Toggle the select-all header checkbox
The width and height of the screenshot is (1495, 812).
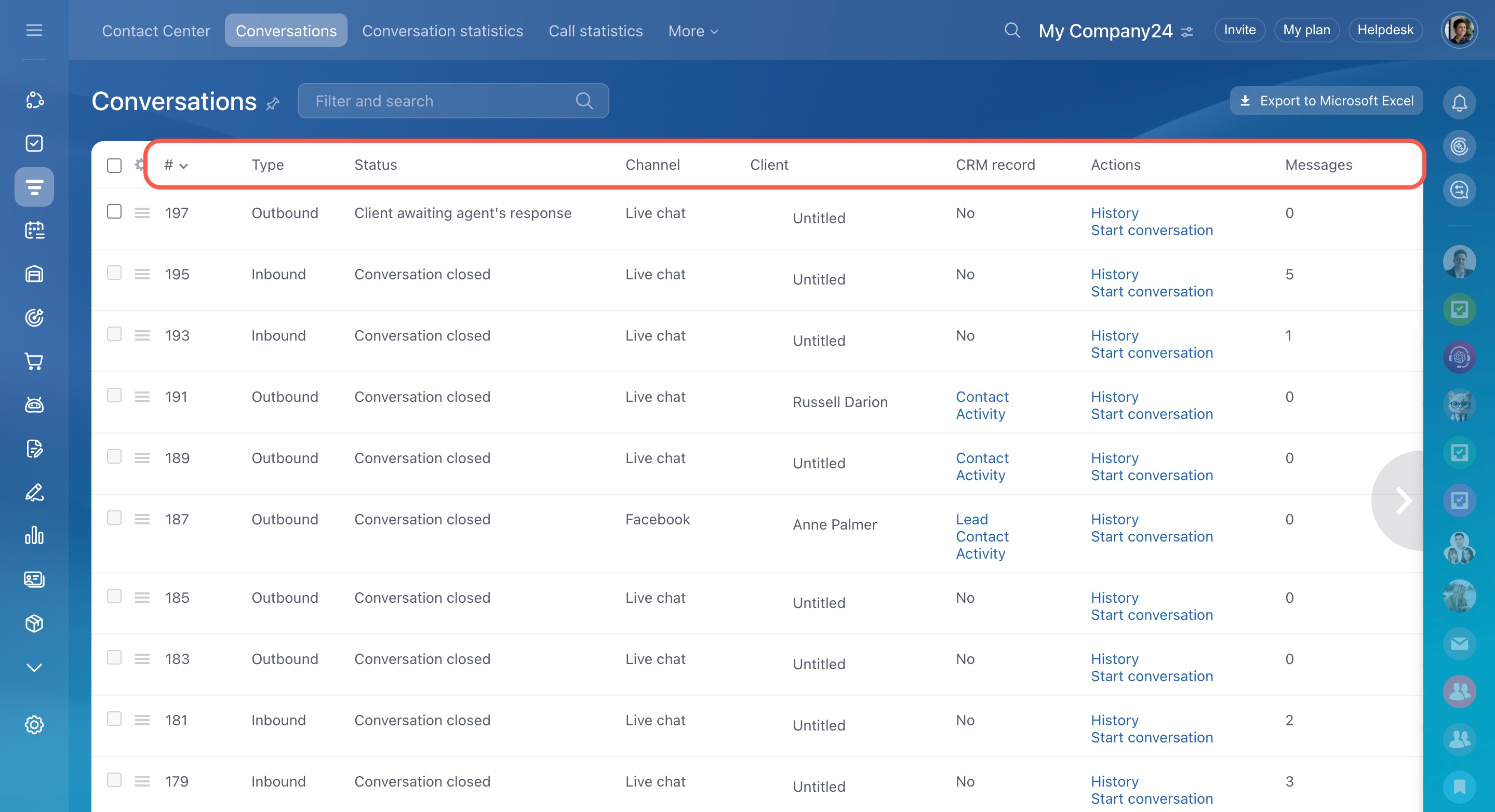tap(114, 165)
